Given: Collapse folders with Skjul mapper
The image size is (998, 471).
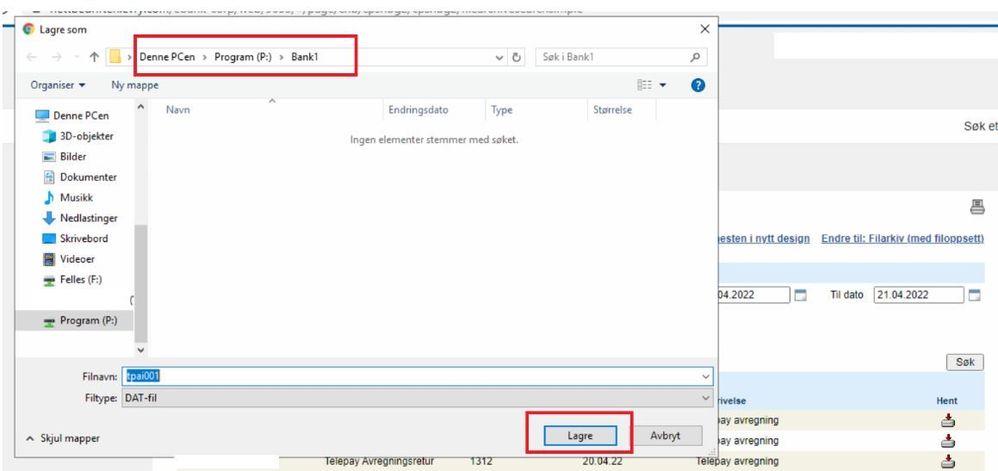Looking at the screenshot, I should pyautogui.click(x=62, y=438).
